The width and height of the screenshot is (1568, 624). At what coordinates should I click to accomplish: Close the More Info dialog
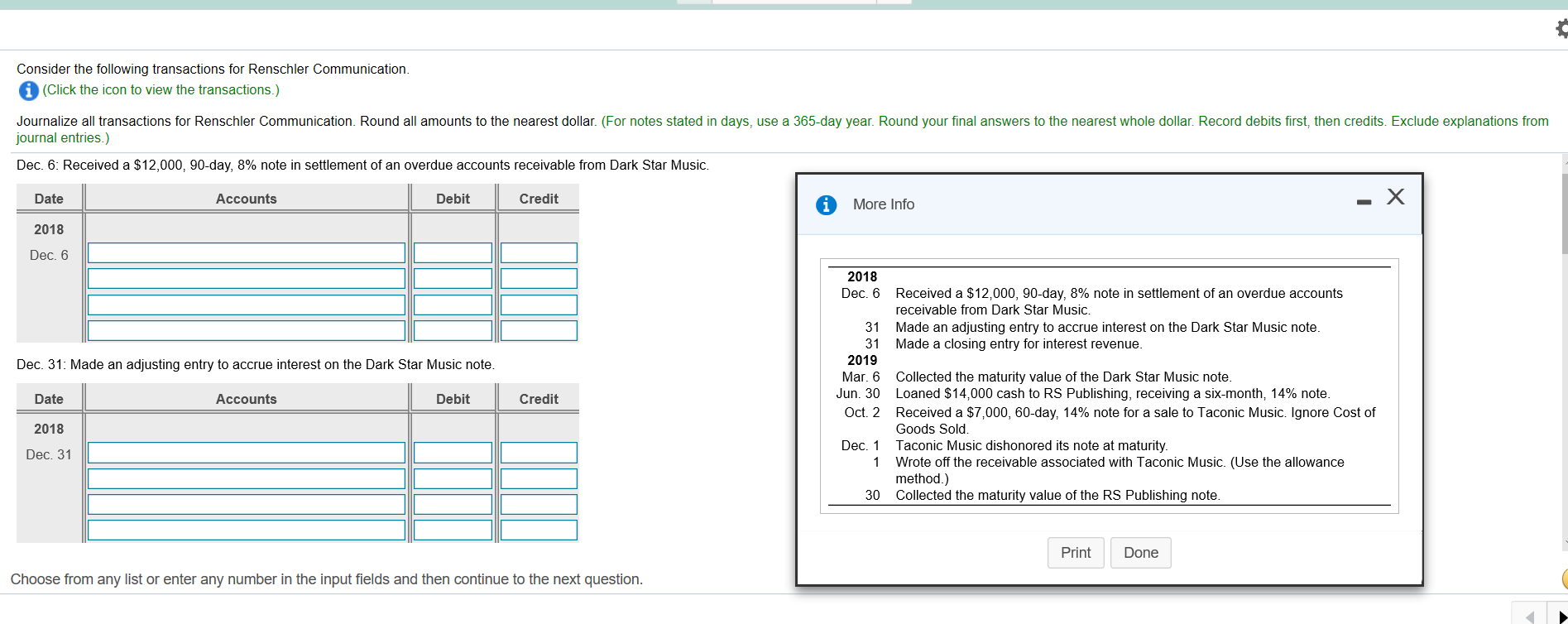(x=1396, y=196)
